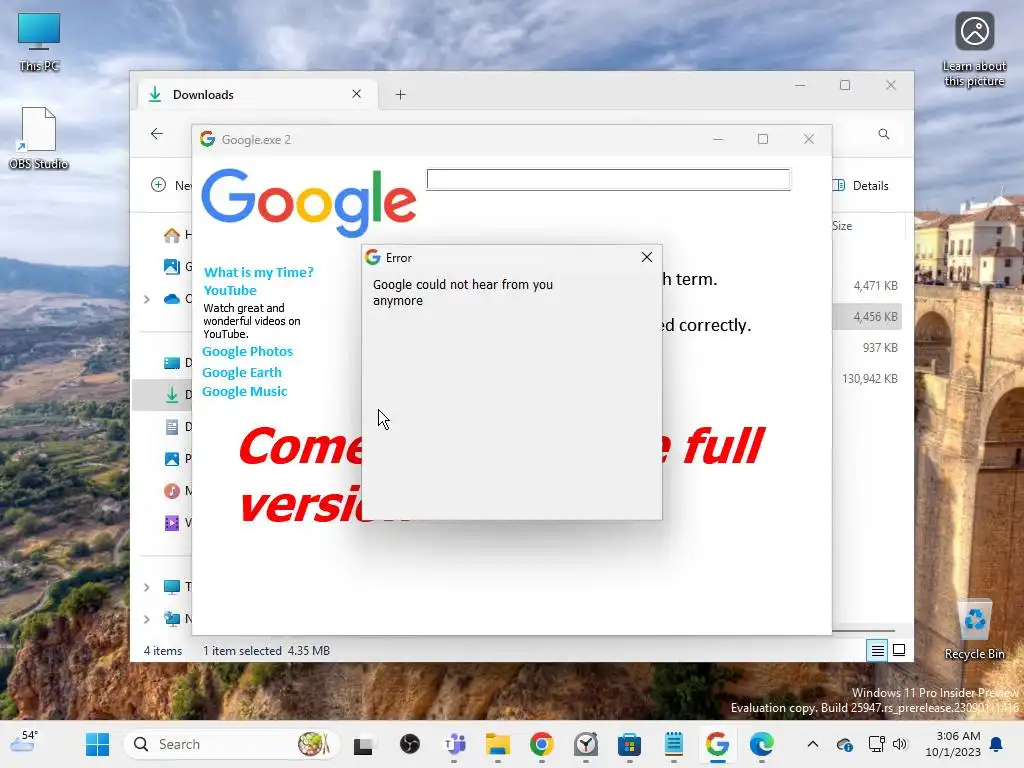
Task: Click the large Google logo
Action: tap(308, 202)
